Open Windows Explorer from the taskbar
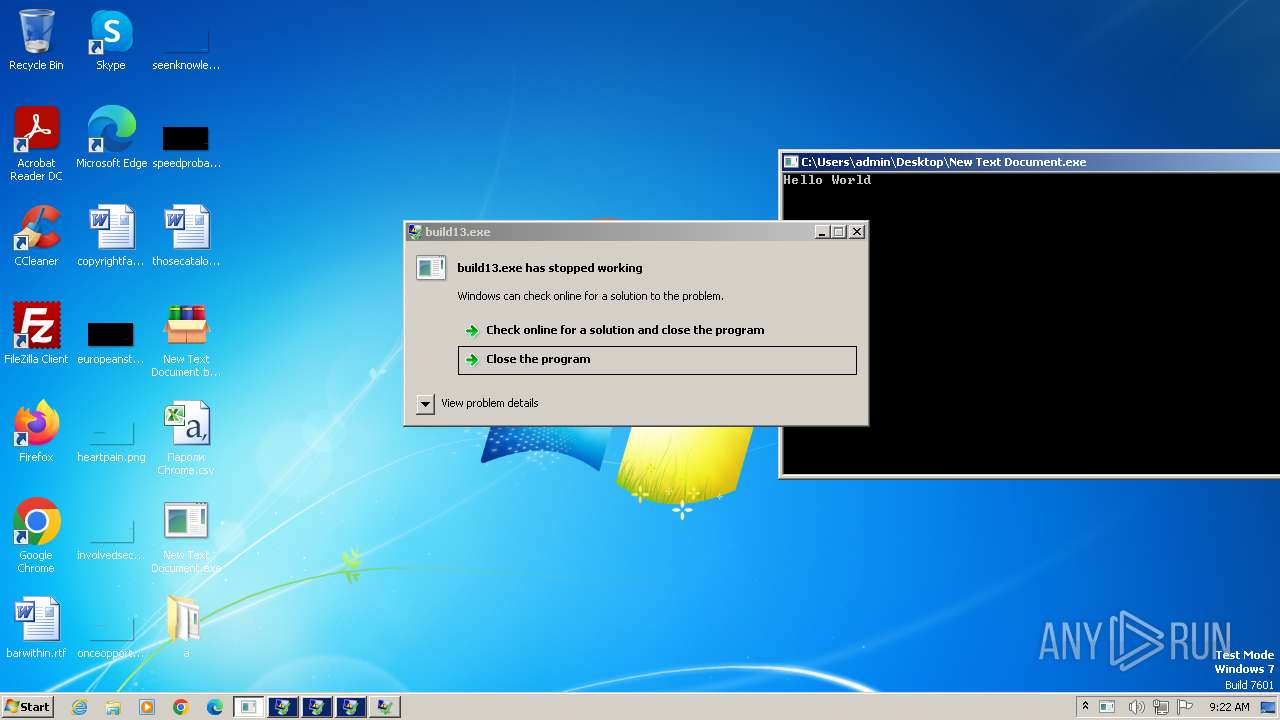 pos(113,707)
